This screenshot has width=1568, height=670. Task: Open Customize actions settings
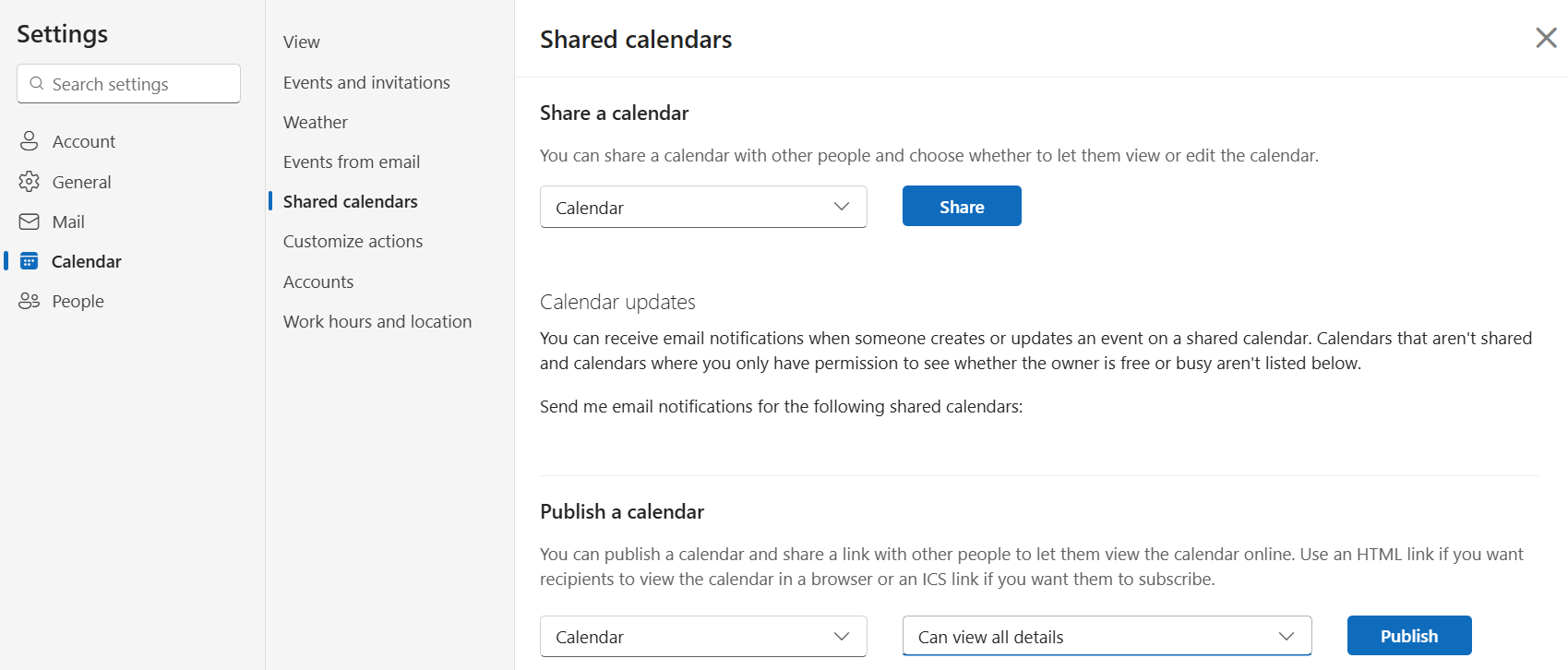(x=353, y=241)
